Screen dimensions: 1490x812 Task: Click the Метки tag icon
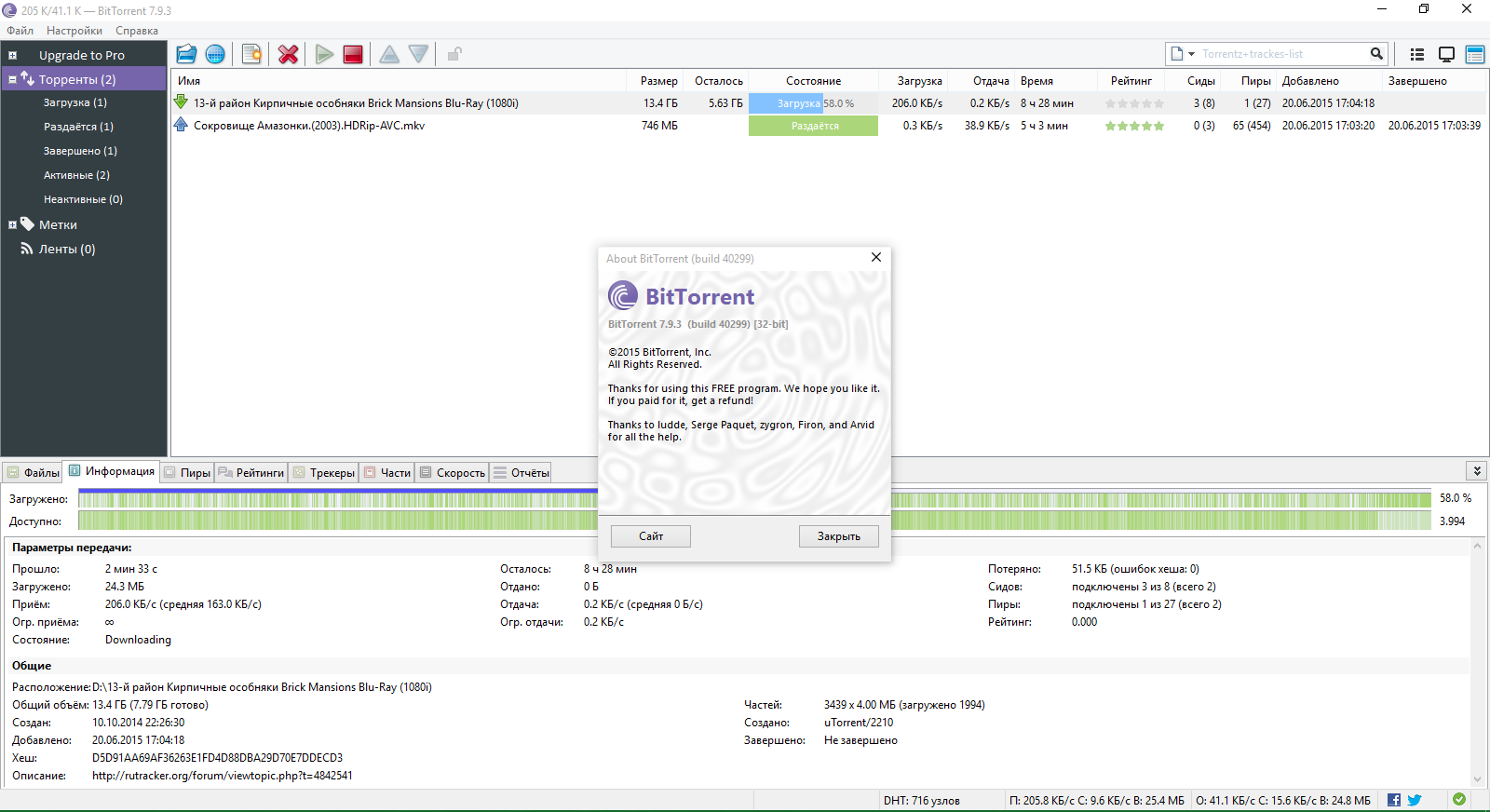point(27,223)
